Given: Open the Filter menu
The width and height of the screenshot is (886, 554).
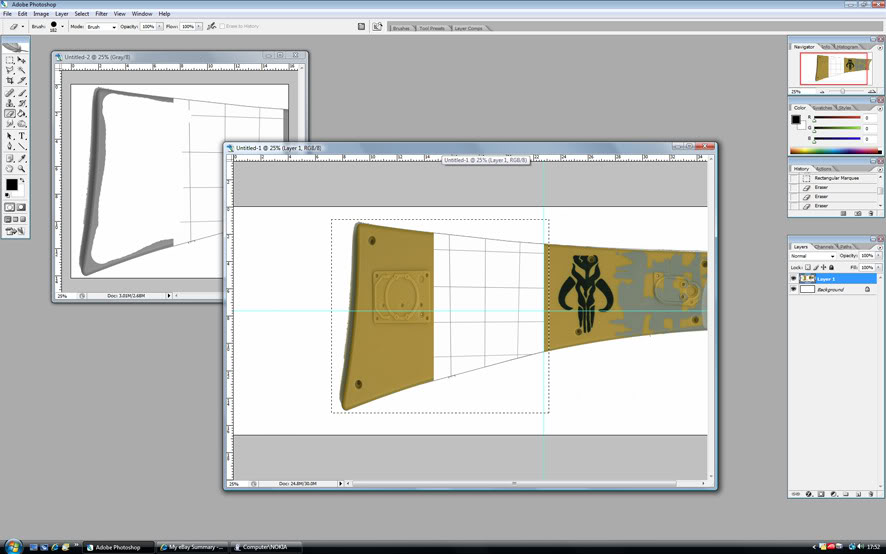Looking at the screenshot, I should pos(101,14).
